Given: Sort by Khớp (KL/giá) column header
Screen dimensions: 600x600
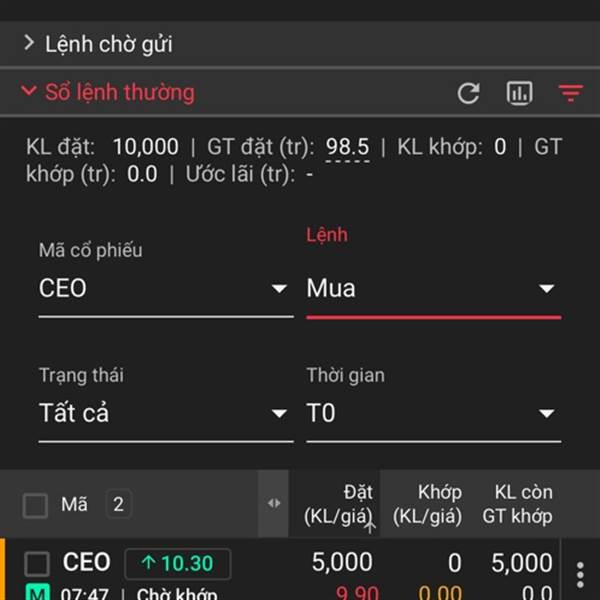Looking at the screenshot, I should [427, 504].
